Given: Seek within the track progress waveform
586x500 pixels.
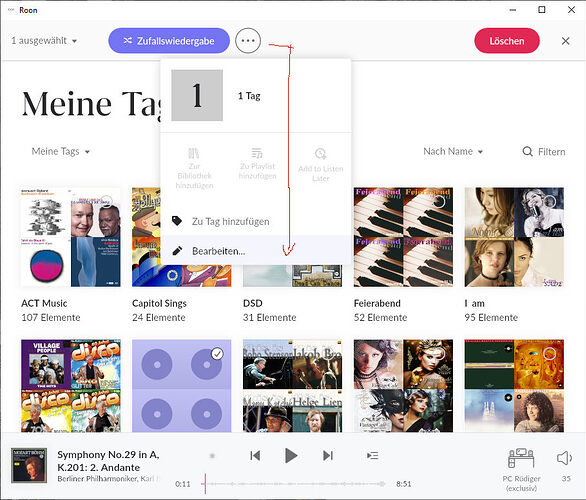Looking at the screenshot, I should (x=293, y=484).
